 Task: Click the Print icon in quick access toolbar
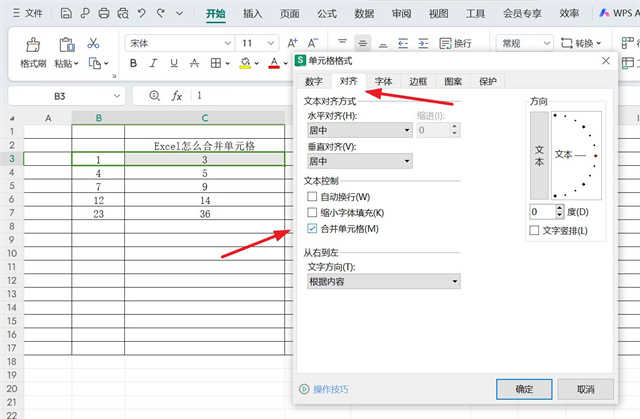coord(104,13)
